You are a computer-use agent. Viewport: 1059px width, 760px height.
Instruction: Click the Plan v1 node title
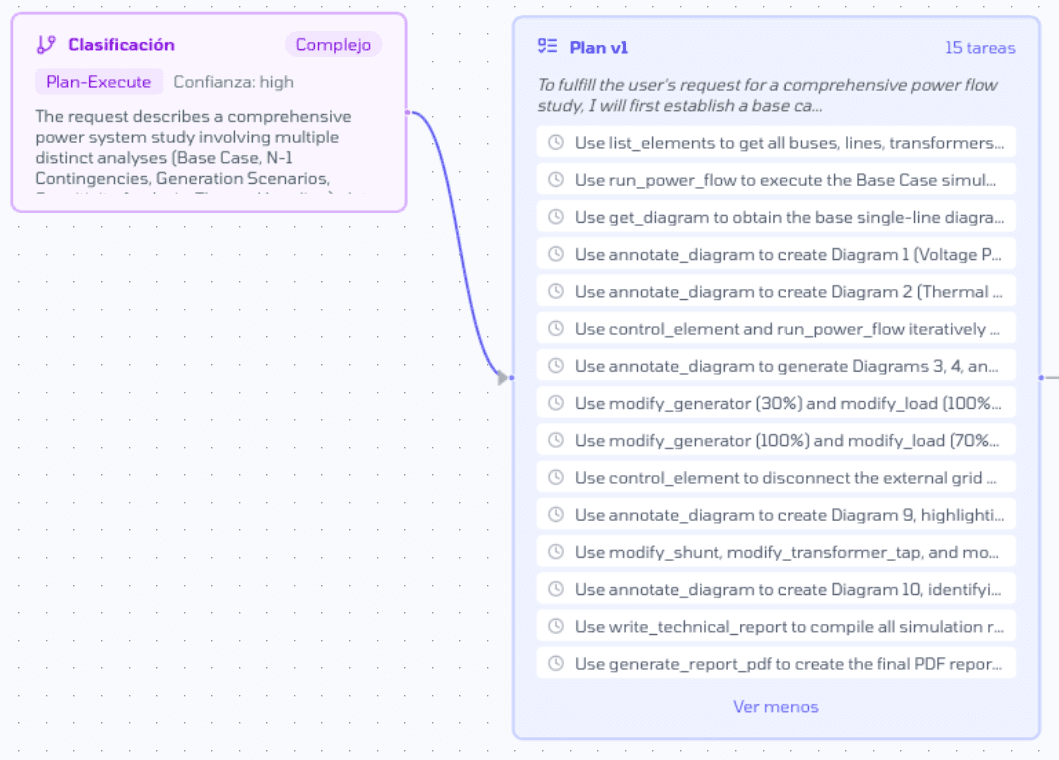[598, 48]
